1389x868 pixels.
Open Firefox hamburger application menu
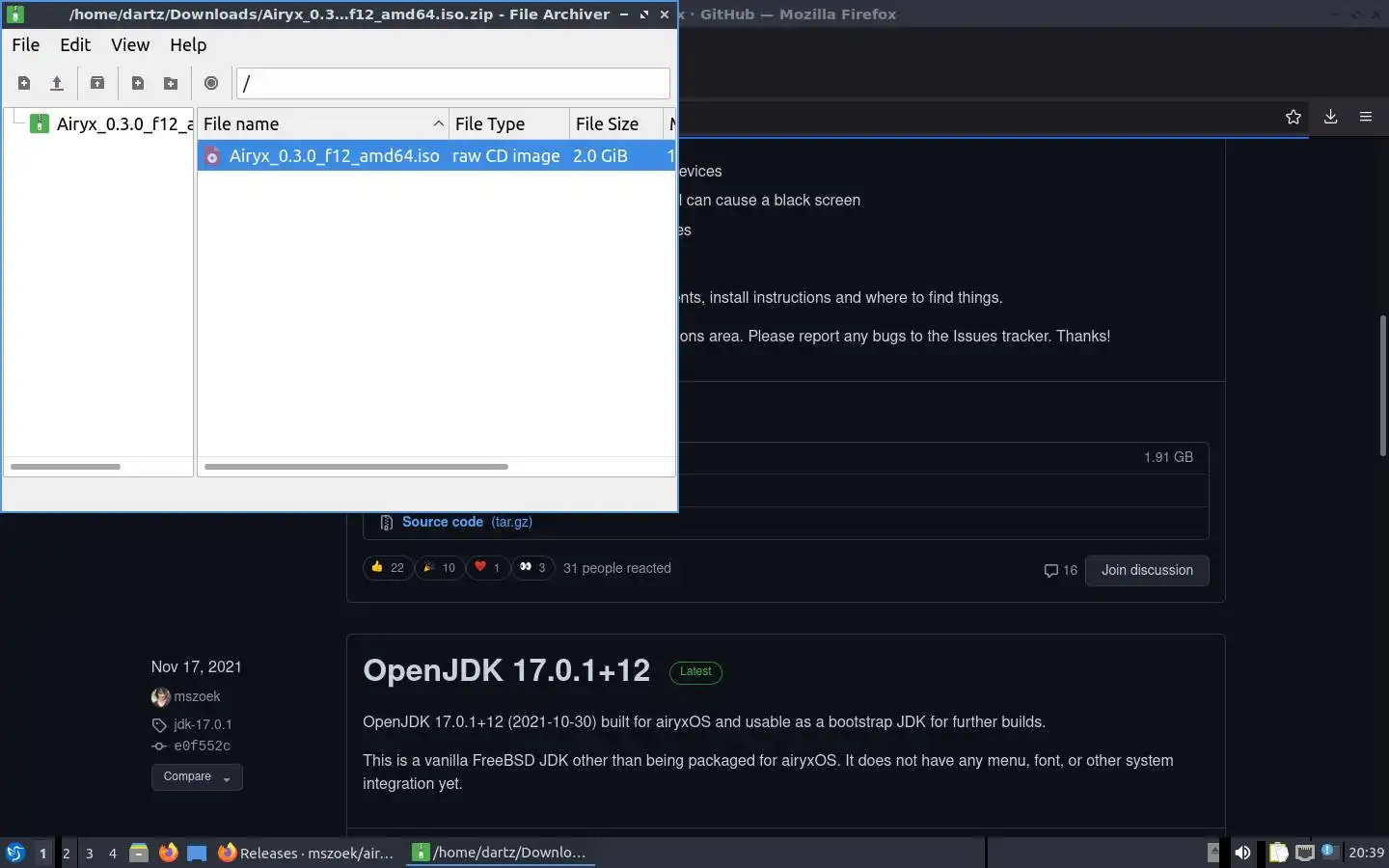coord(1366,117)
